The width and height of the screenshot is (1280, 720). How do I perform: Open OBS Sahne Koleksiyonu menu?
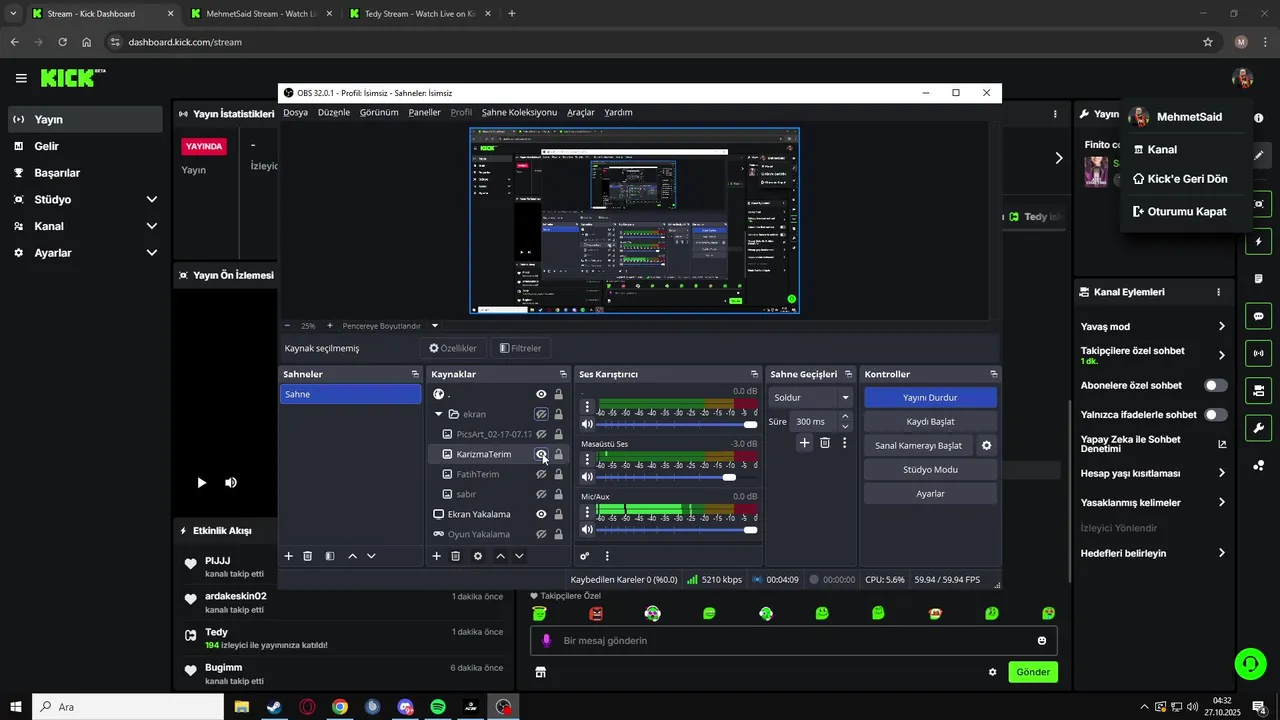click(519, 112)
